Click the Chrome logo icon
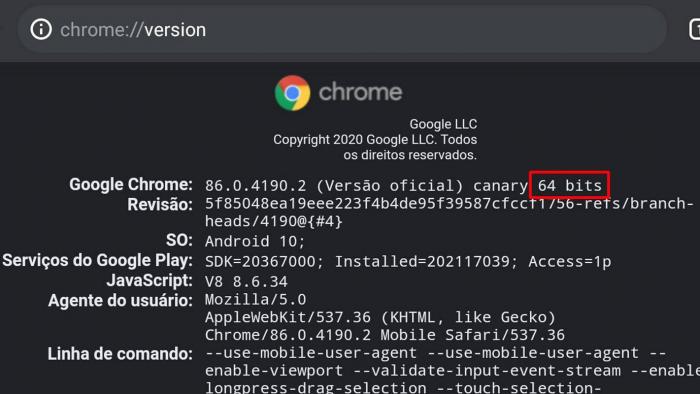The width and height of the screenshot is (700, 394). [292, 93]
